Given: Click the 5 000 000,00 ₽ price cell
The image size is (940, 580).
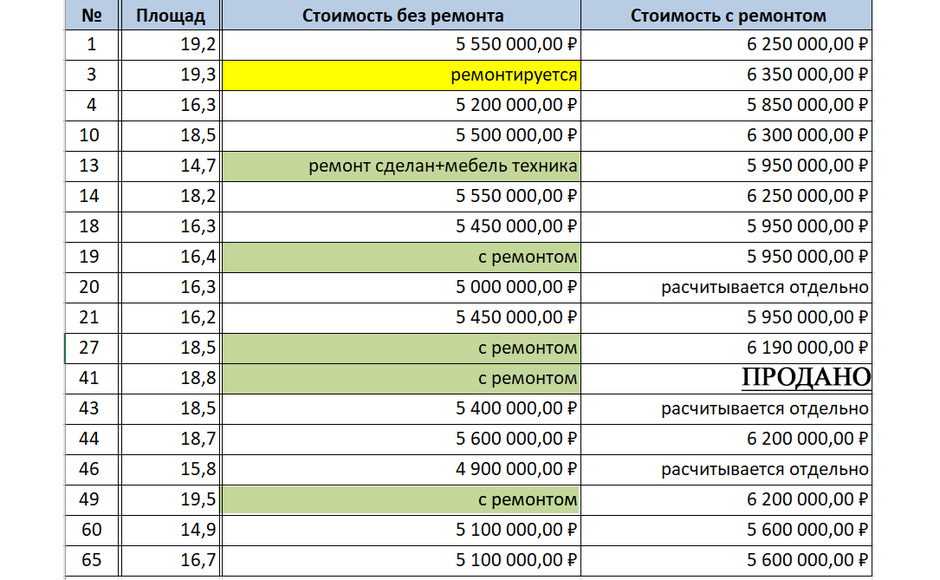Looking at the screenshot, I should point(401,287).
